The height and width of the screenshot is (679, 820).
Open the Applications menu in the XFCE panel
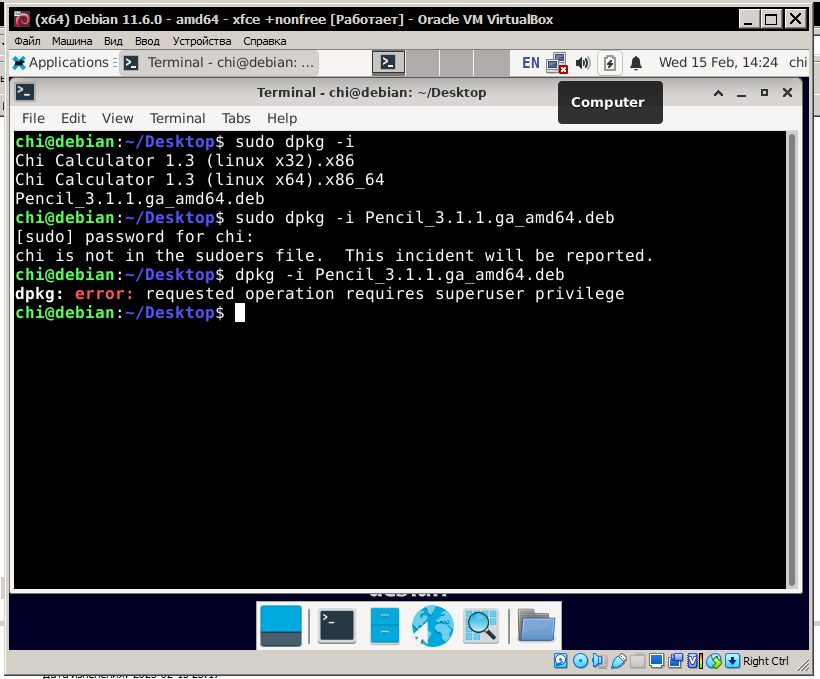pos(60,63)
